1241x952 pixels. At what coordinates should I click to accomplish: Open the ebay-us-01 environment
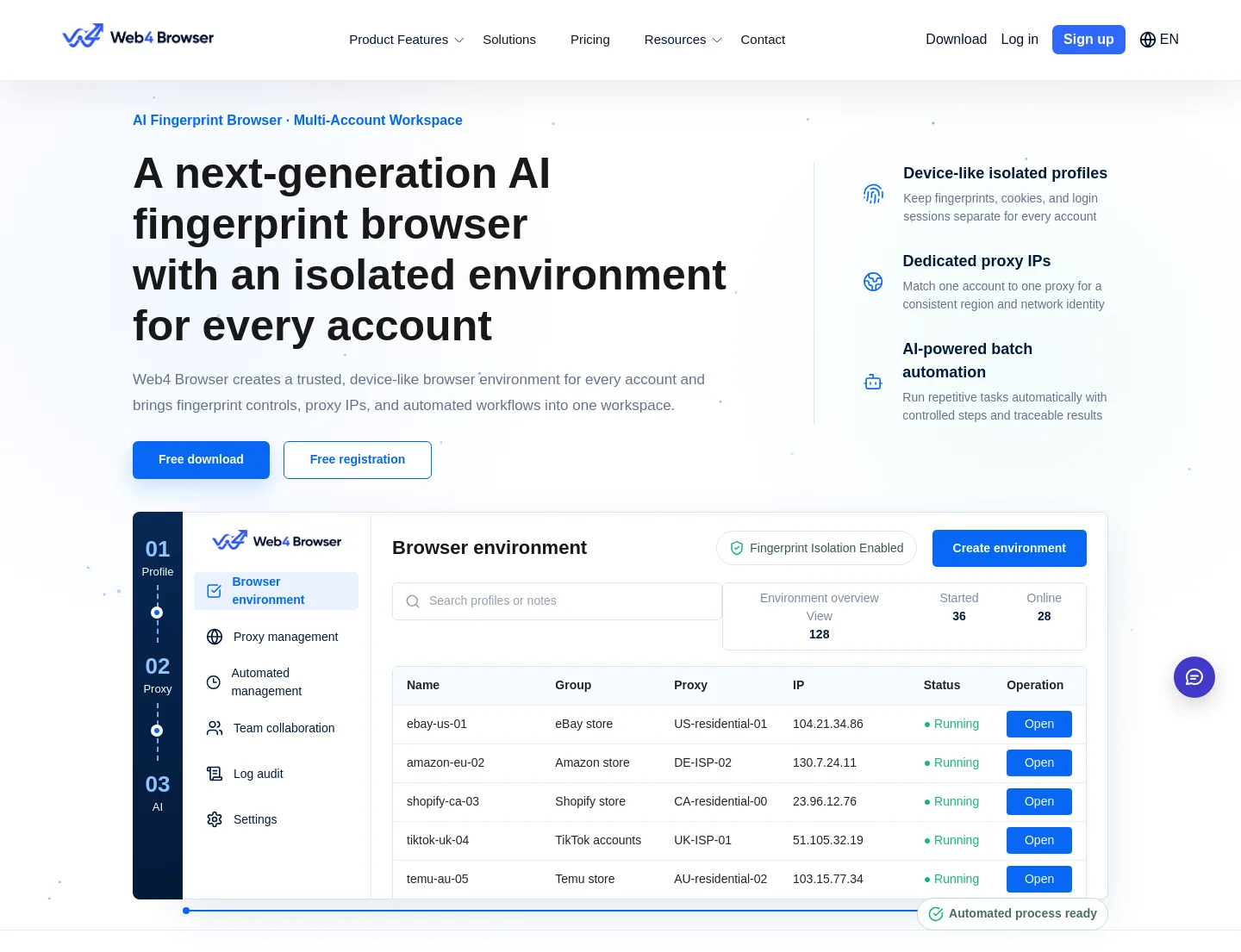click(x=1039, y=725)
